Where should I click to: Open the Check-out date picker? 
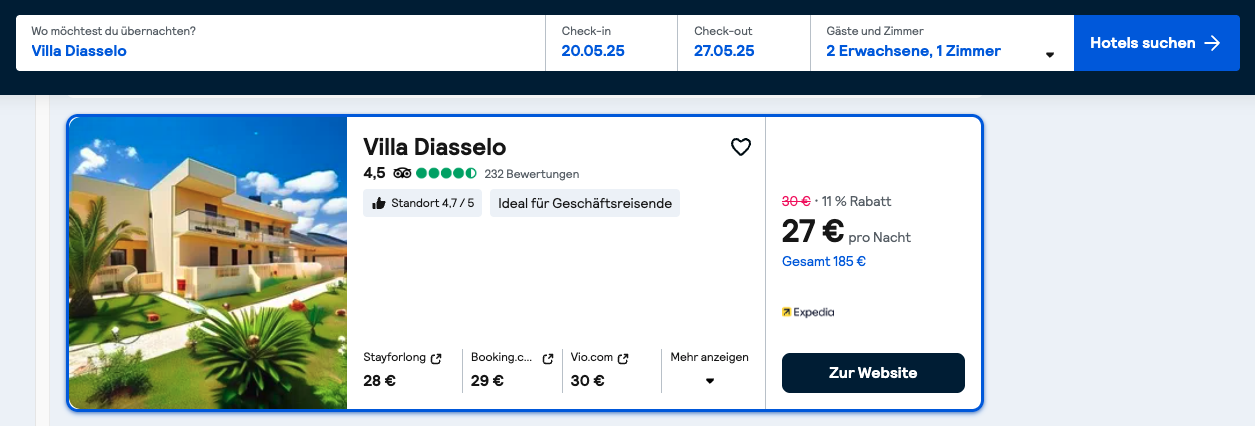click(744, 43)
